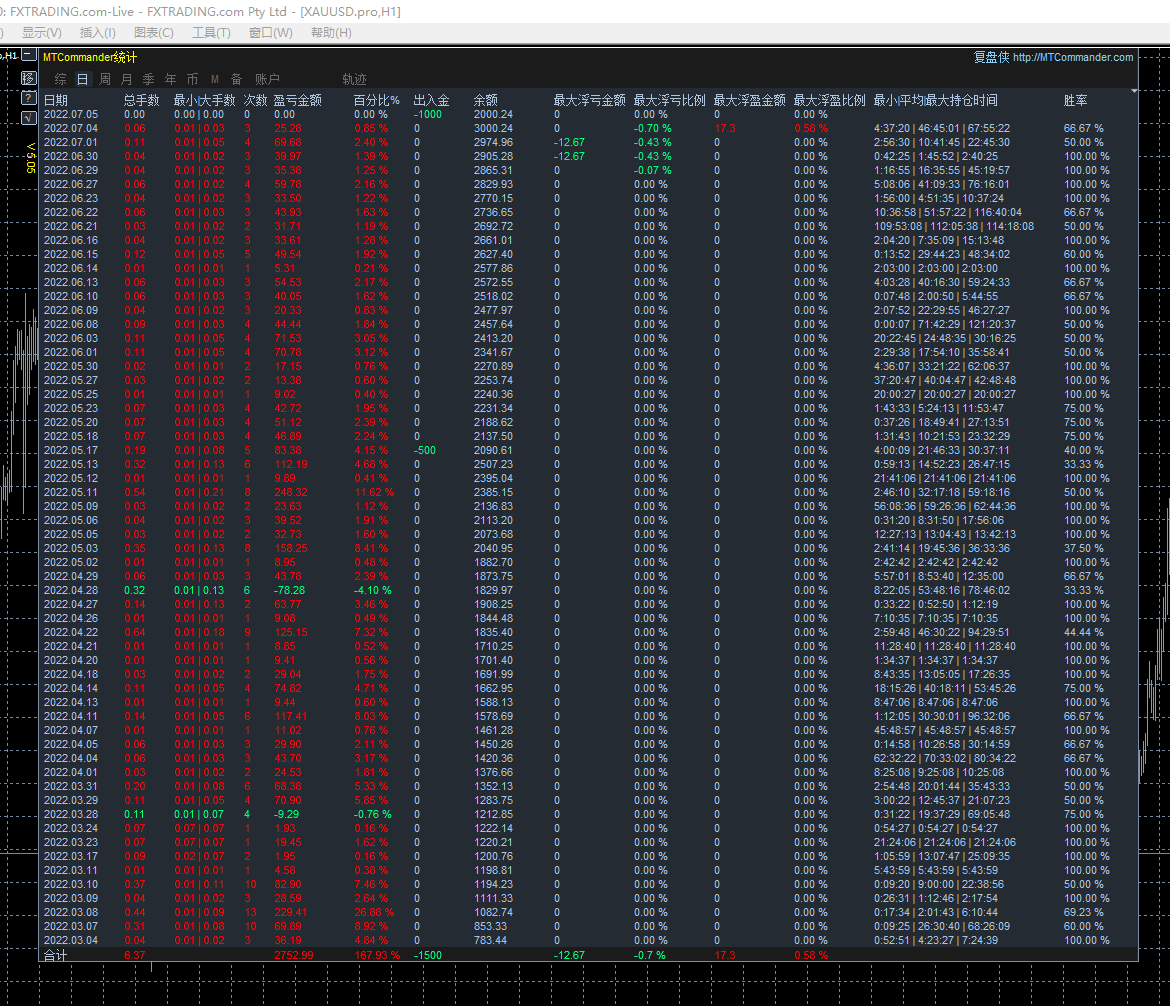Collapse the MTCommander statistics panel with minus button

[x=28, y=54]
